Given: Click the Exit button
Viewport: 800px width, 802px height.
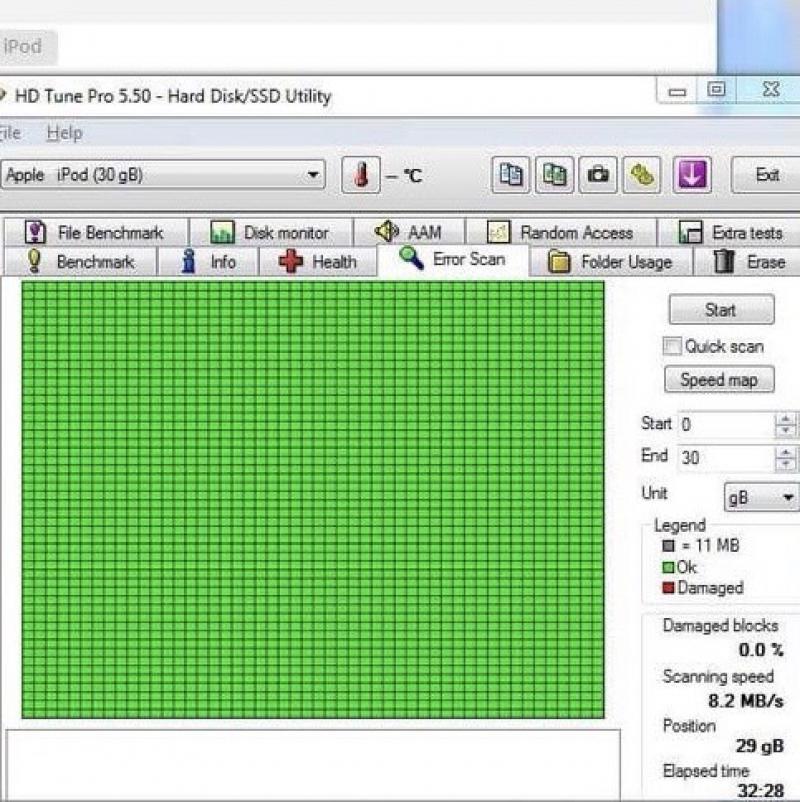Looking at the screenshot, I should pos(766,175).
